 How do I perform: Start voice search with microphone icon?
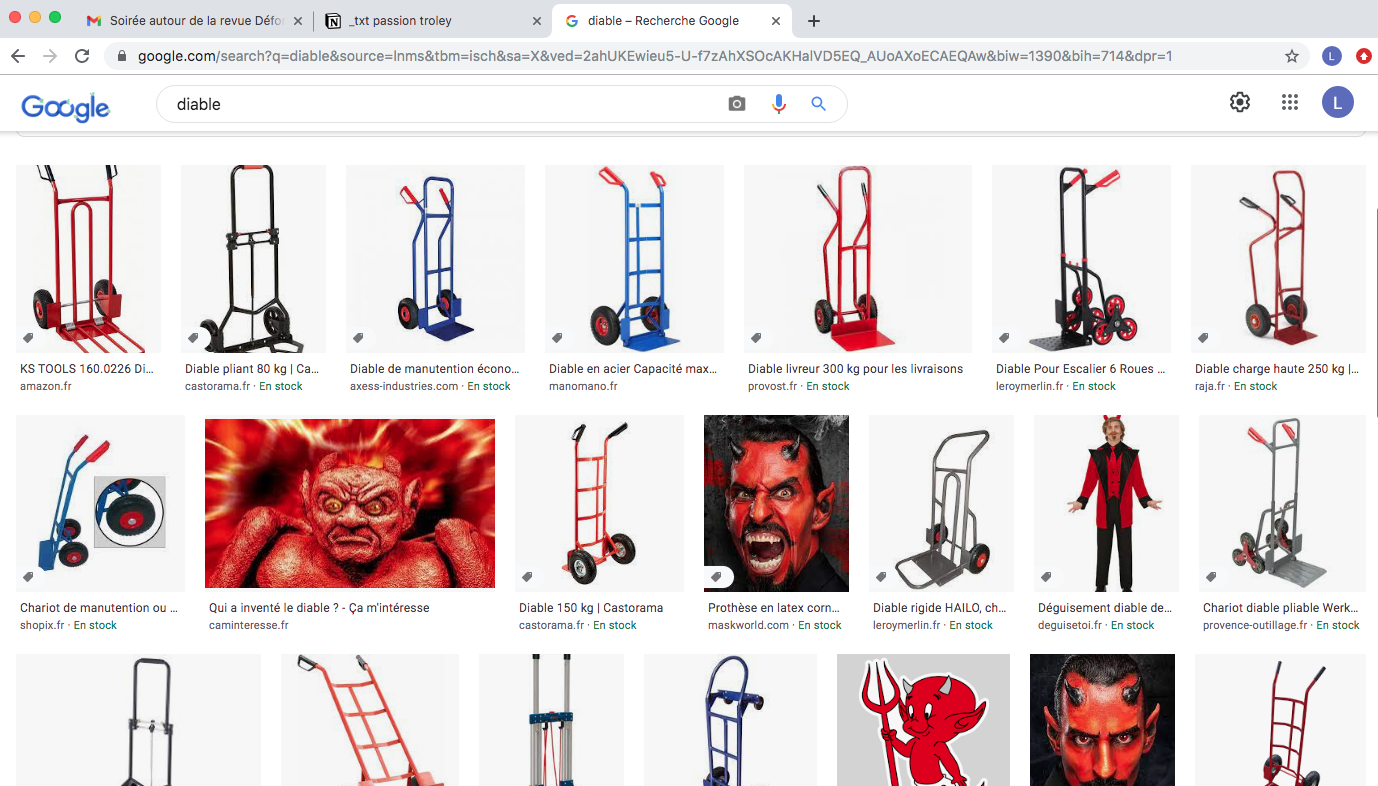(778, 104)
